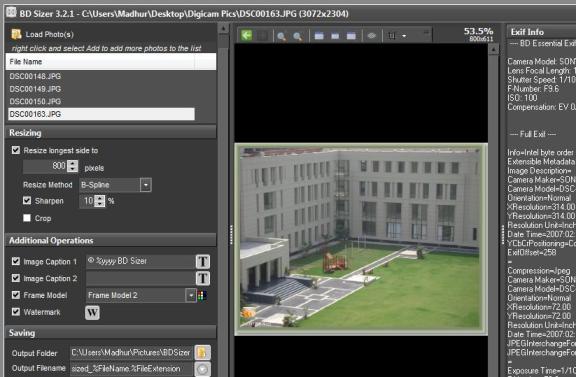Click the eye preview icon in toolbar
The width and height of the screenshot is (576, 377).
pyautogui.click(x=371, y=36)
